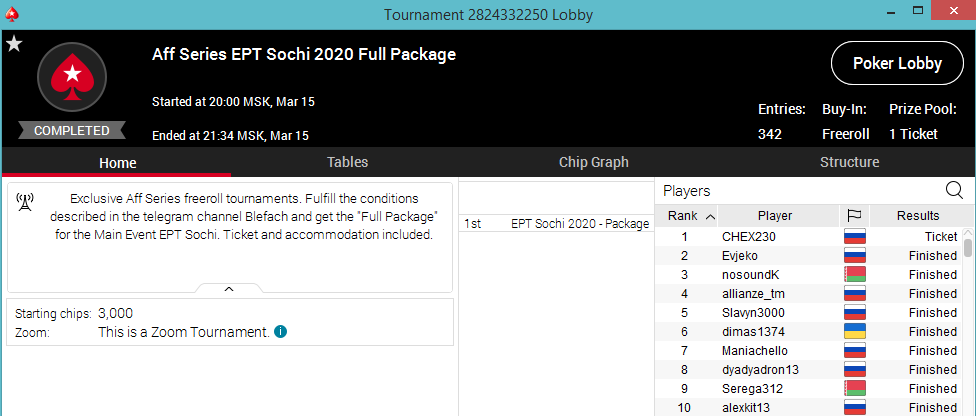976x416 pixels.
Task: Switch to the Structure tab
Action: click(x=849, y=162)
